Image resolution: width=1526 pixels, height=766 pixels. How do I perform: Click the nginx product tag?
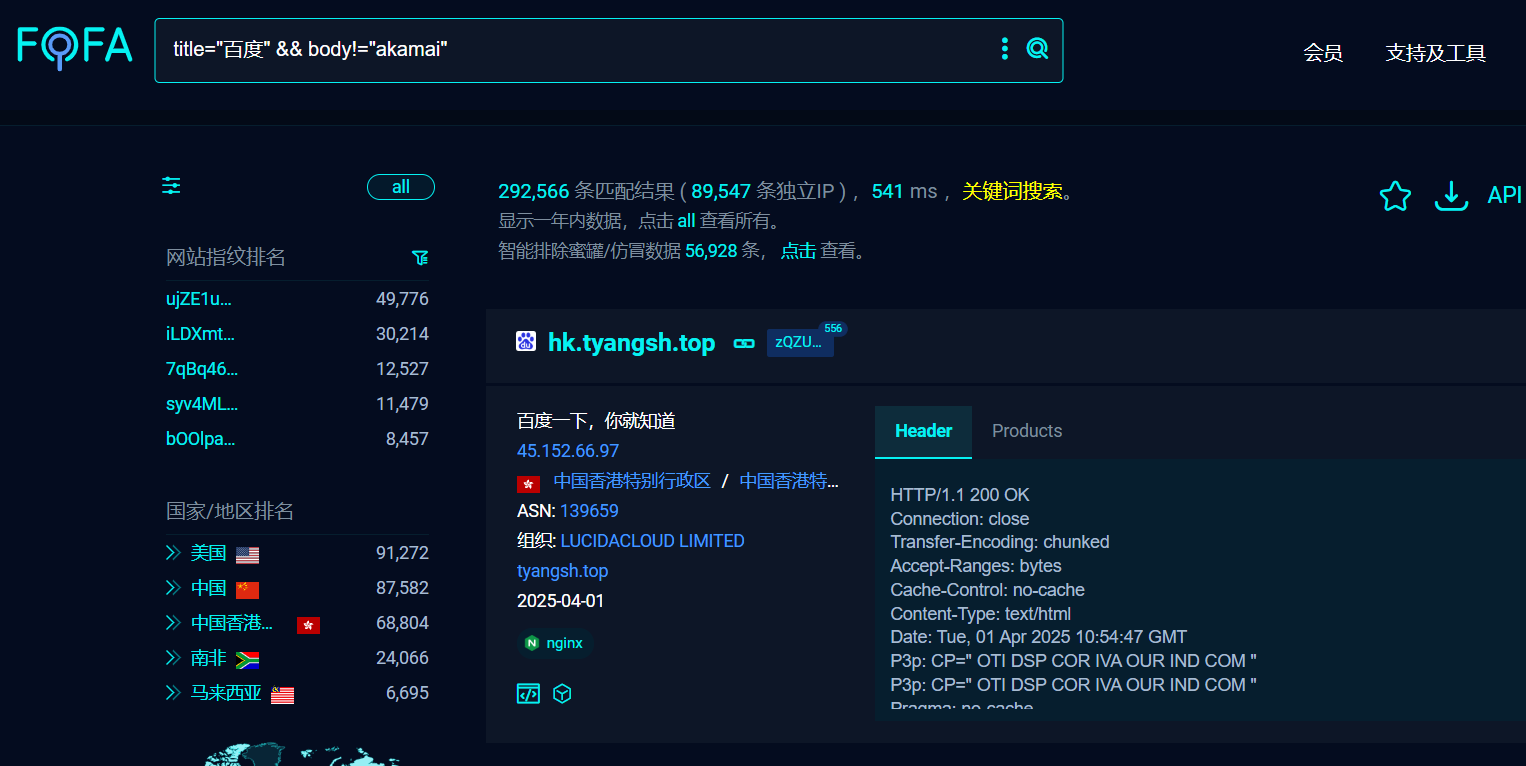click(x=555, y=643)
